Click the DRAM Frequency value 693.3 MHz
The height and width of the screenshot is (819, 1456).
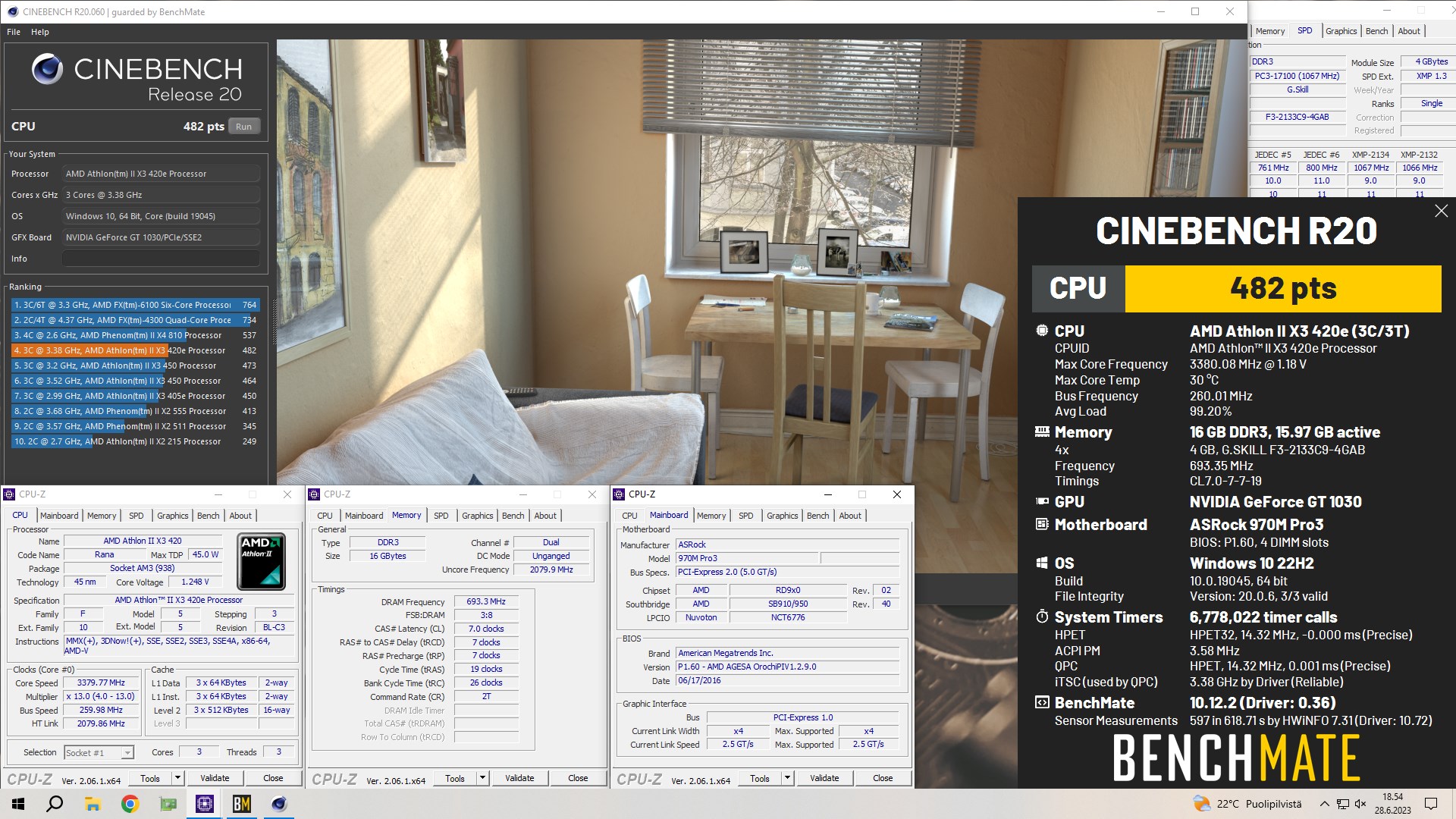486,601
